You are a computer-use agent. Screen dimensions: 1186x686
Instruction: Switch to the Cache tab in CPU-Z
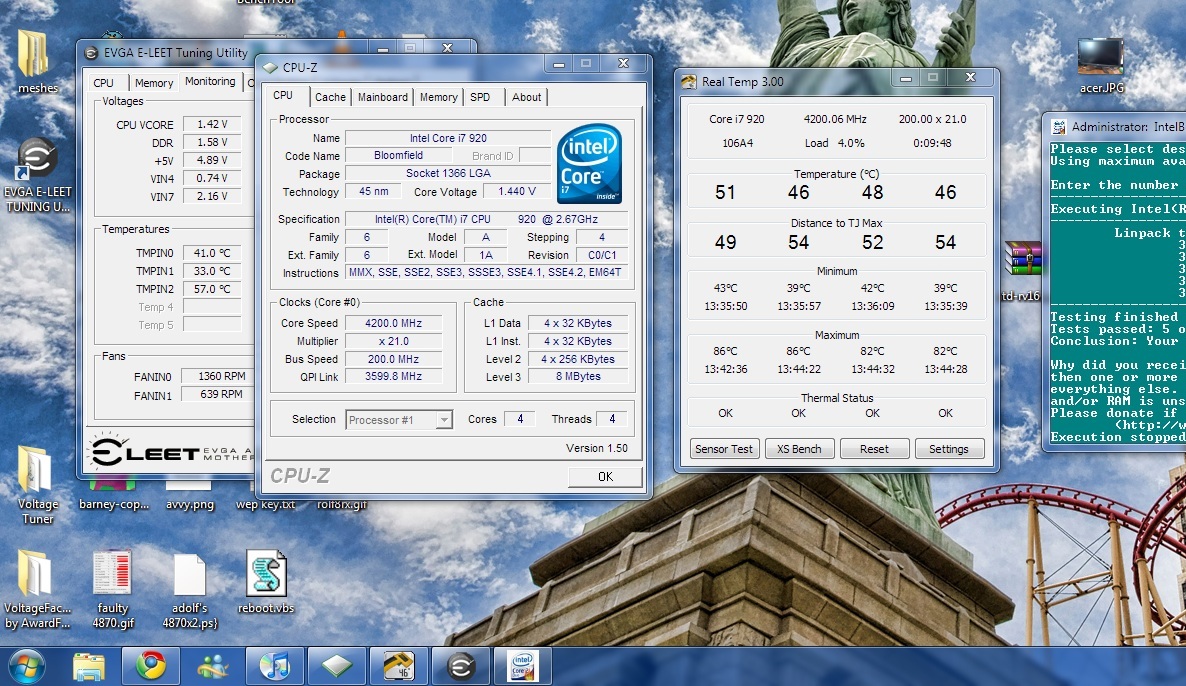330,97
